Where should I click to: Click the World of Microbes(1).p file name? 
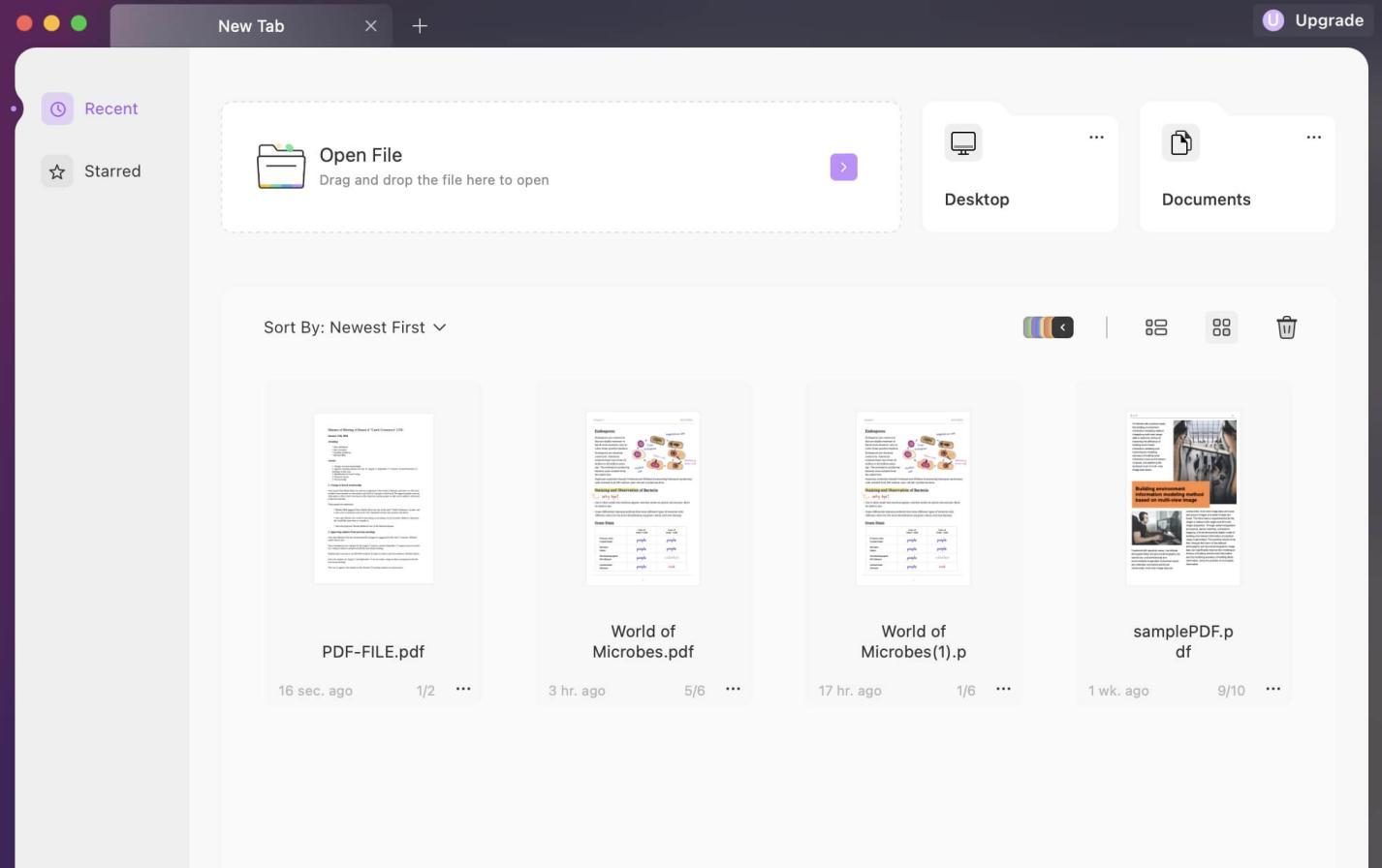[x=913, y=641]
